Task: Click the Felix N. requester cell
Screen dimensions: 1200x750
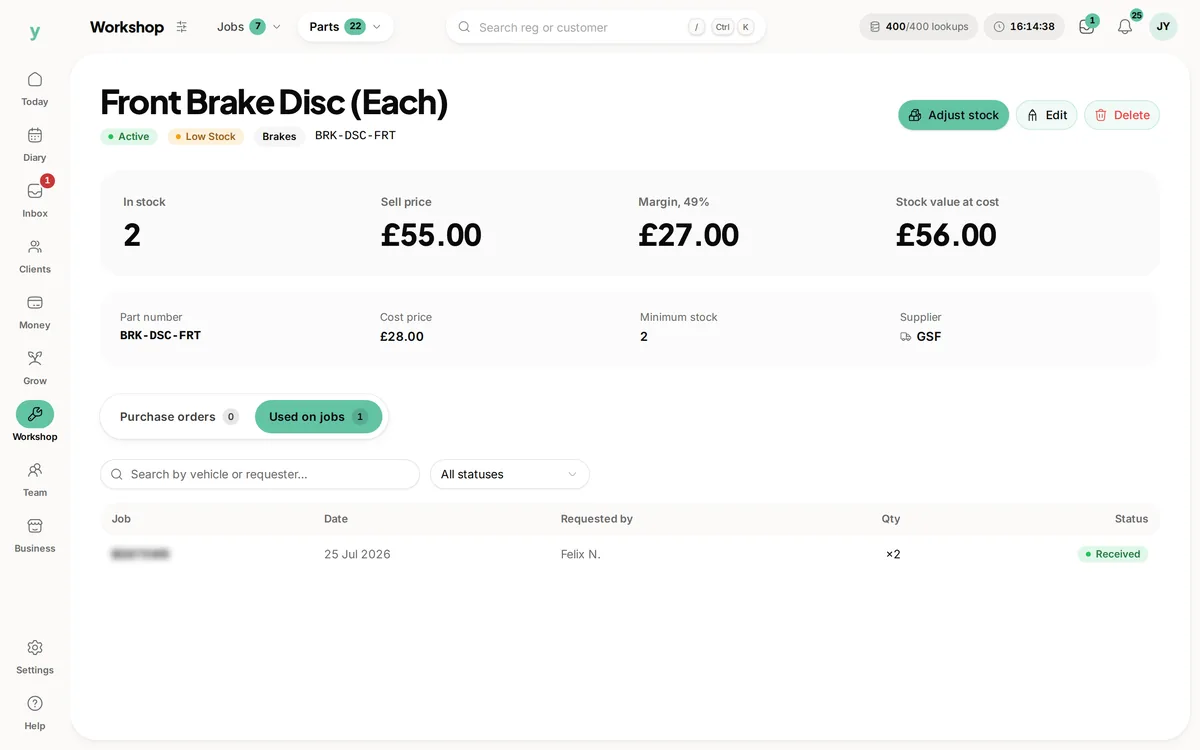Action: click(x=581, y=554)
